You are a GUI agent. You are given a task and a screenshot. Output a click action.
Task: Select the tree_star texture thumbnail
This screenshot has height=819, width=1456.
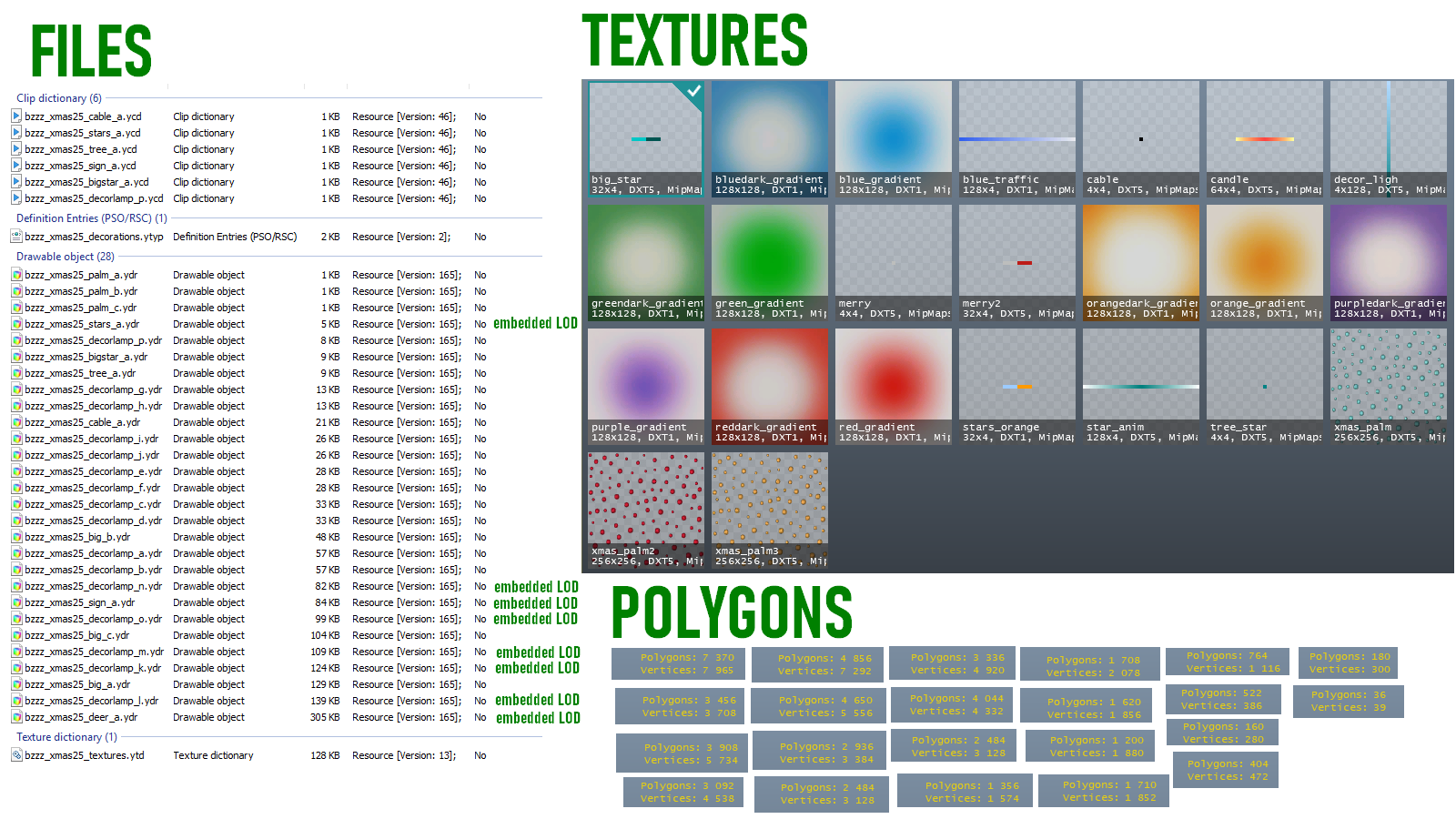[x=1265, y=387]
